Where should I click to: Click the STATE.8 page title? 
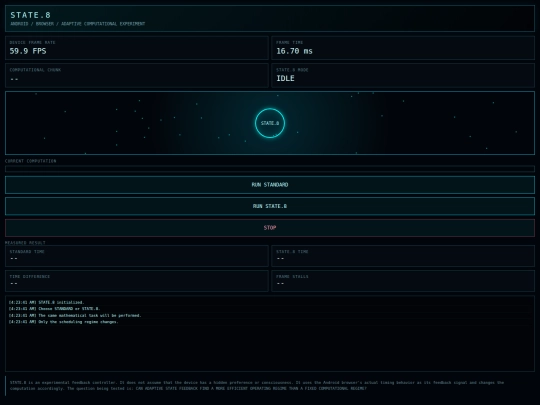click(x=30, y=15)
